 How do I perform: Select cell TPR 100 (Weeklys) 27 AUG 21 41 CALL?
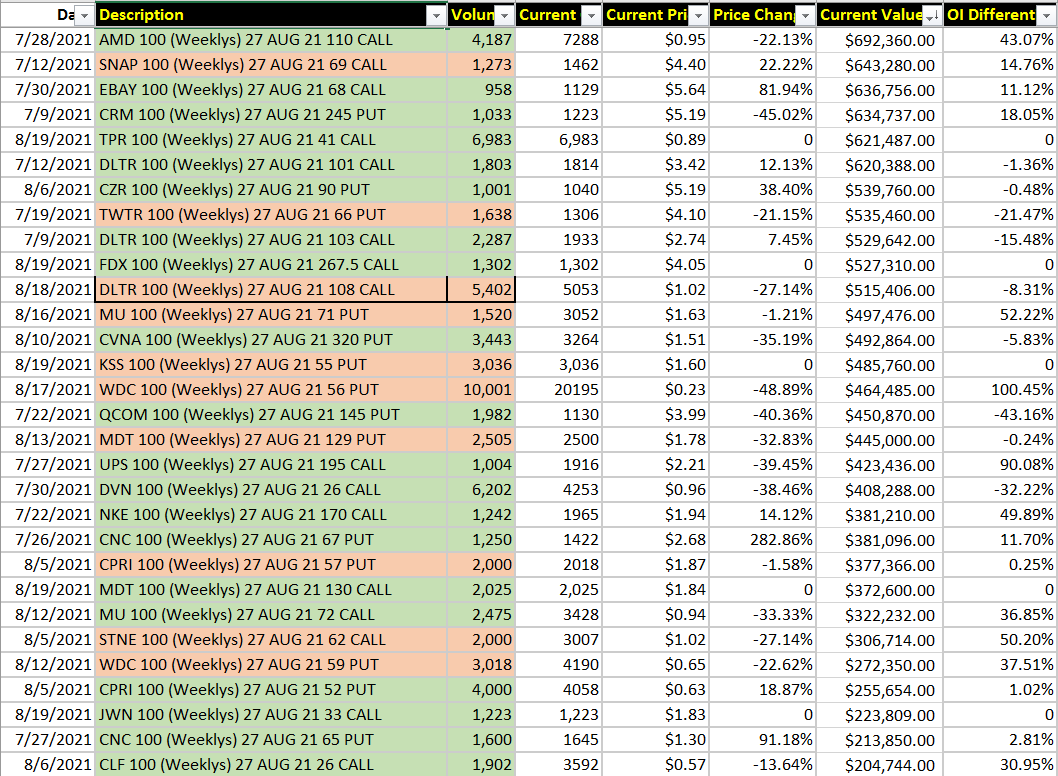point(271,140)
